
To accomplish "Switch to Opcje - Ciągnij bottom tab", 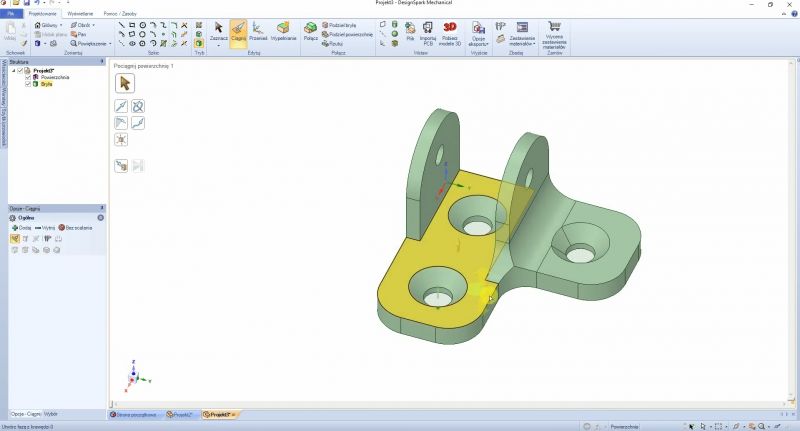I will pos(26,414).
